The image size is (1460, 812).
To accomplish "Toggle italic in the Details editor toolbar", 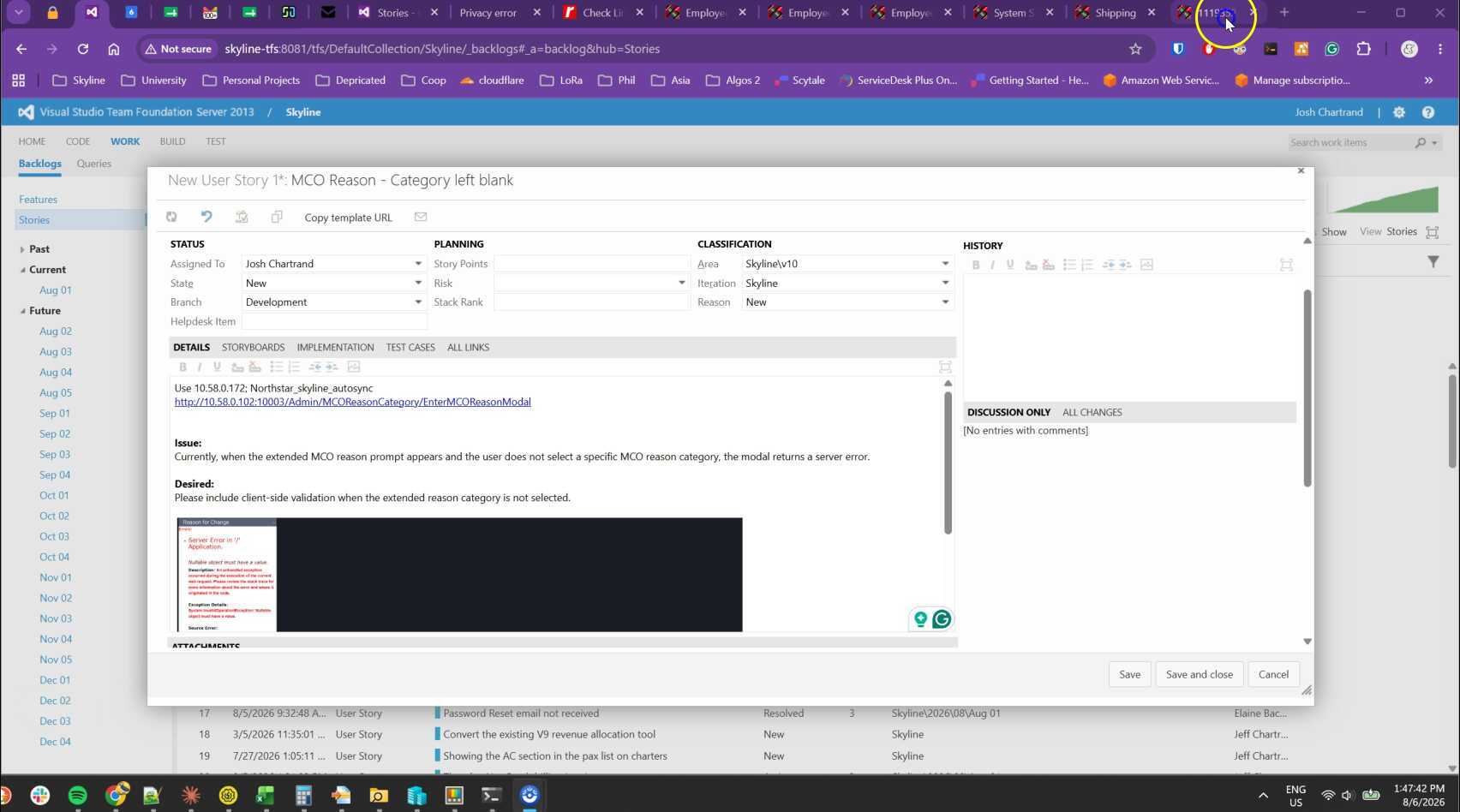I will pyautogui.click(x=200, y=367).
